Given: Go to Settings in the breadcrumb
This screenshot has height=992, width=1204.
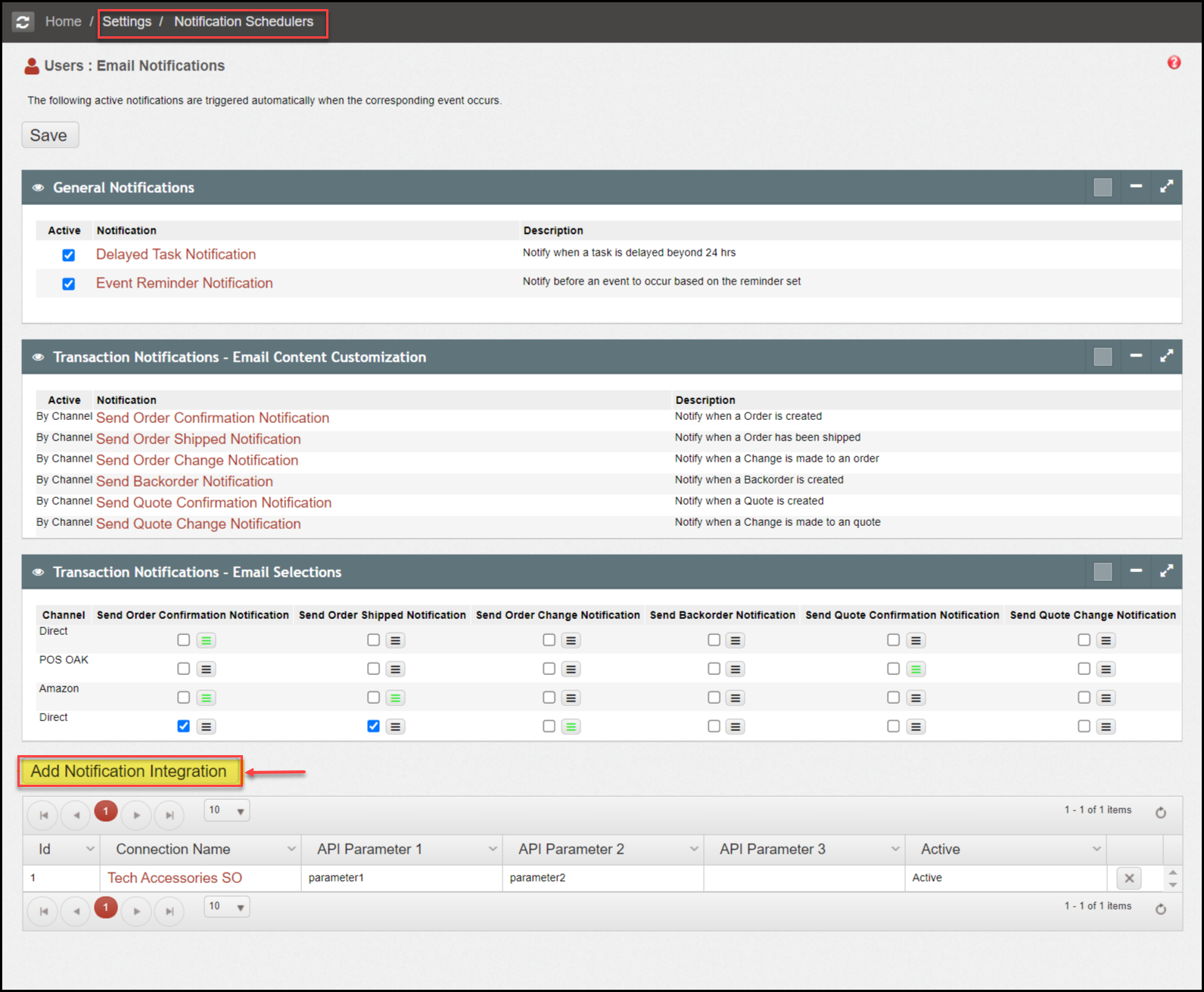Looking at the screenshot, I should (127, 22).
